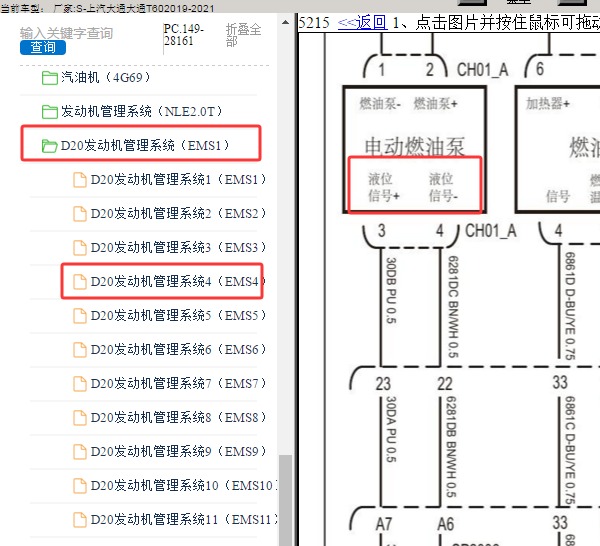
Task: Click file icon of EMS2 document row
Action: (80, 214)
